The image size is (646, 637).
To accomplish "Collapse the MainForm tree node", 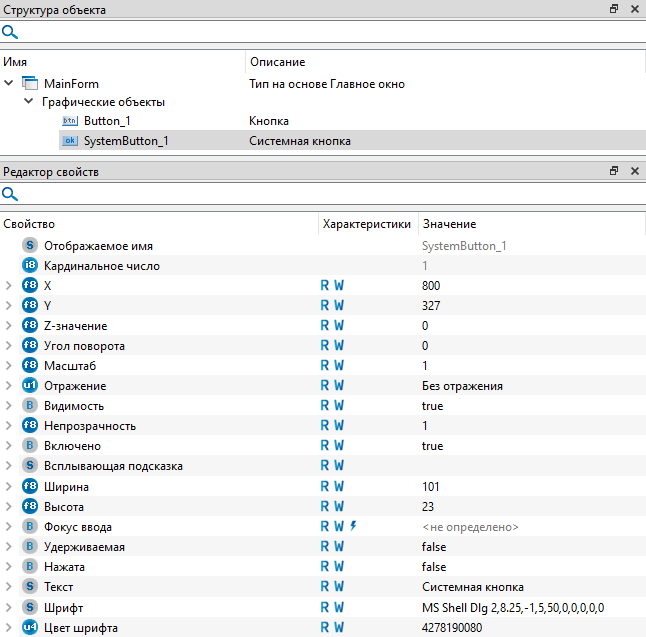I will pyautogui.click(x=9, y=84).
